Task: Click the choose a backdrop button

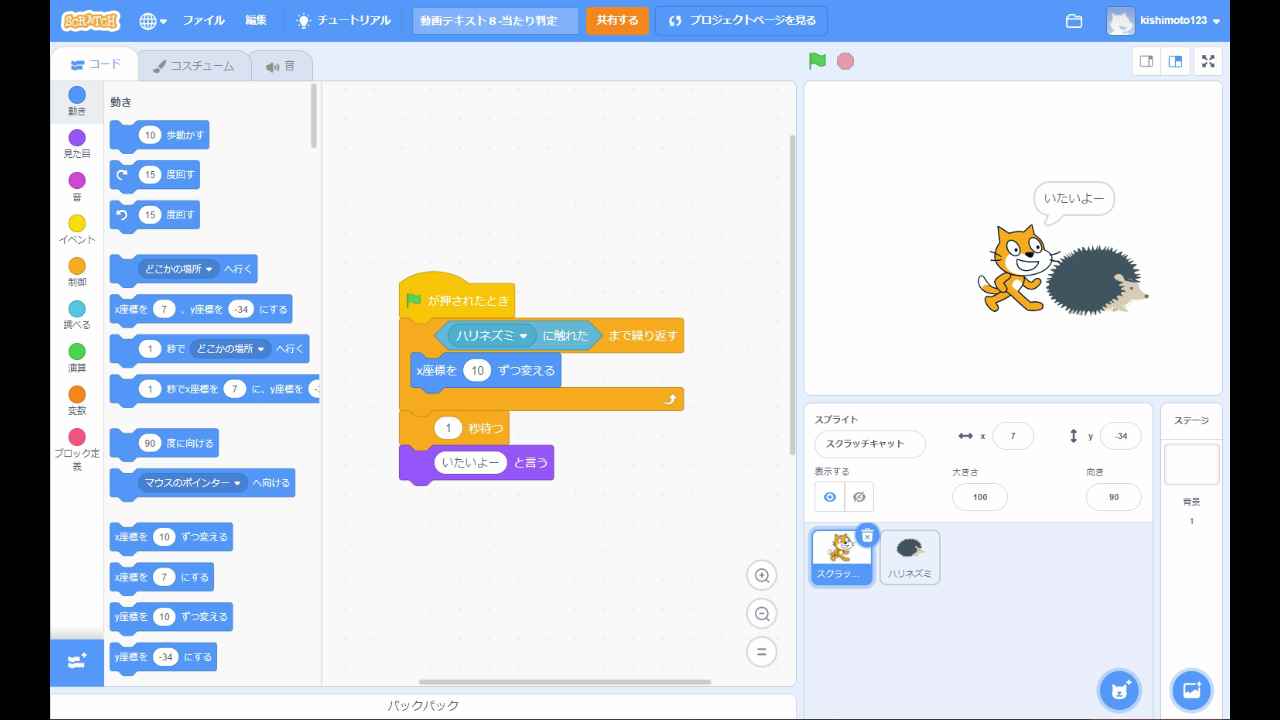Action: (x=1191, y=690)
